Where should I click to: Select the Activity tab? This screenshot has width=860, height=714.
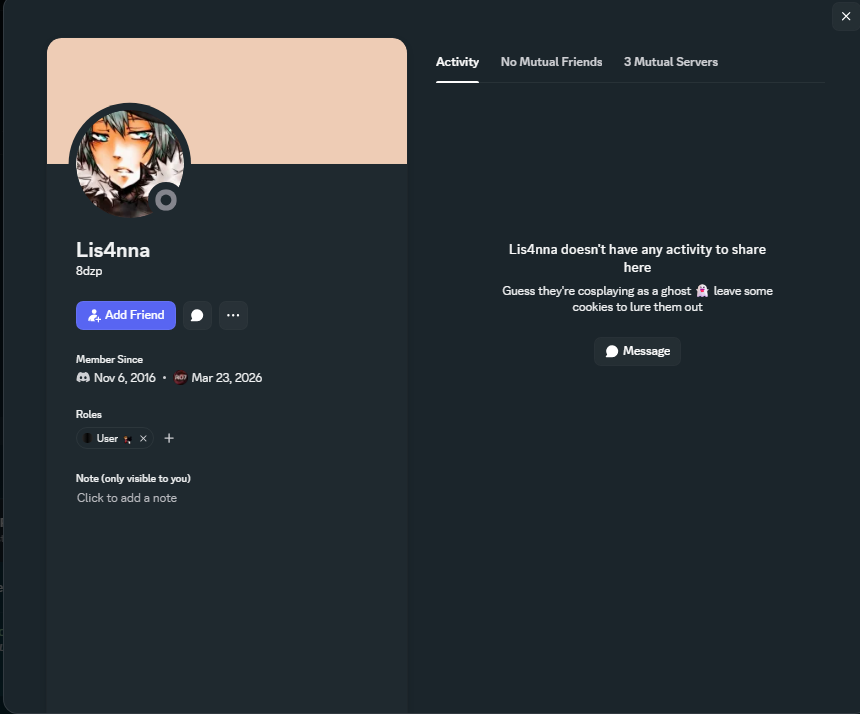click(457, 62)
